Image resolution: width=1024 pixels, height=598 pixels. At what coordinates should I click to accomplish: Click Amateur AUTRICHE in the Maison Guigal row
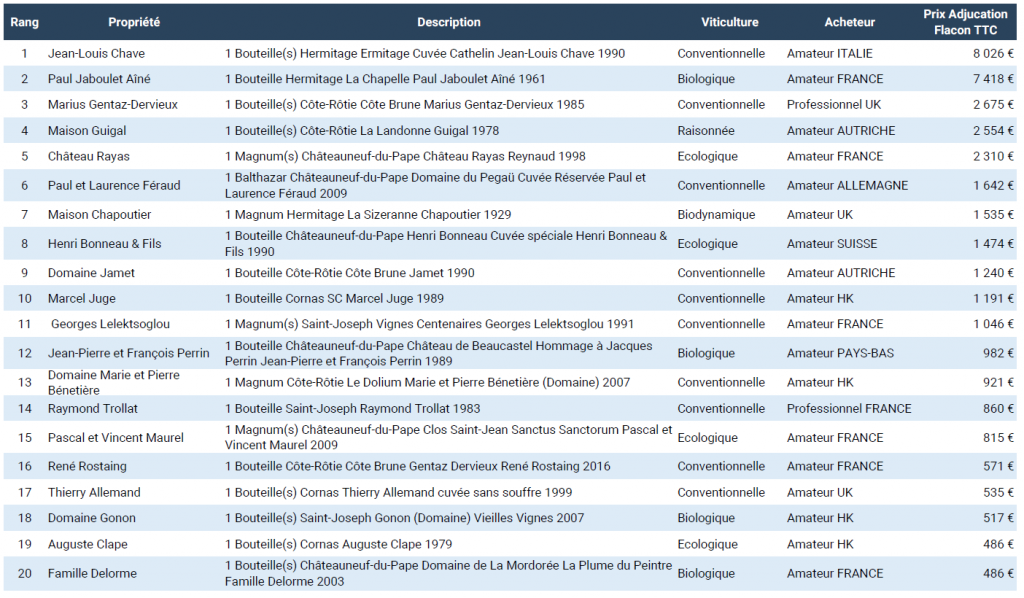[840, 131]
